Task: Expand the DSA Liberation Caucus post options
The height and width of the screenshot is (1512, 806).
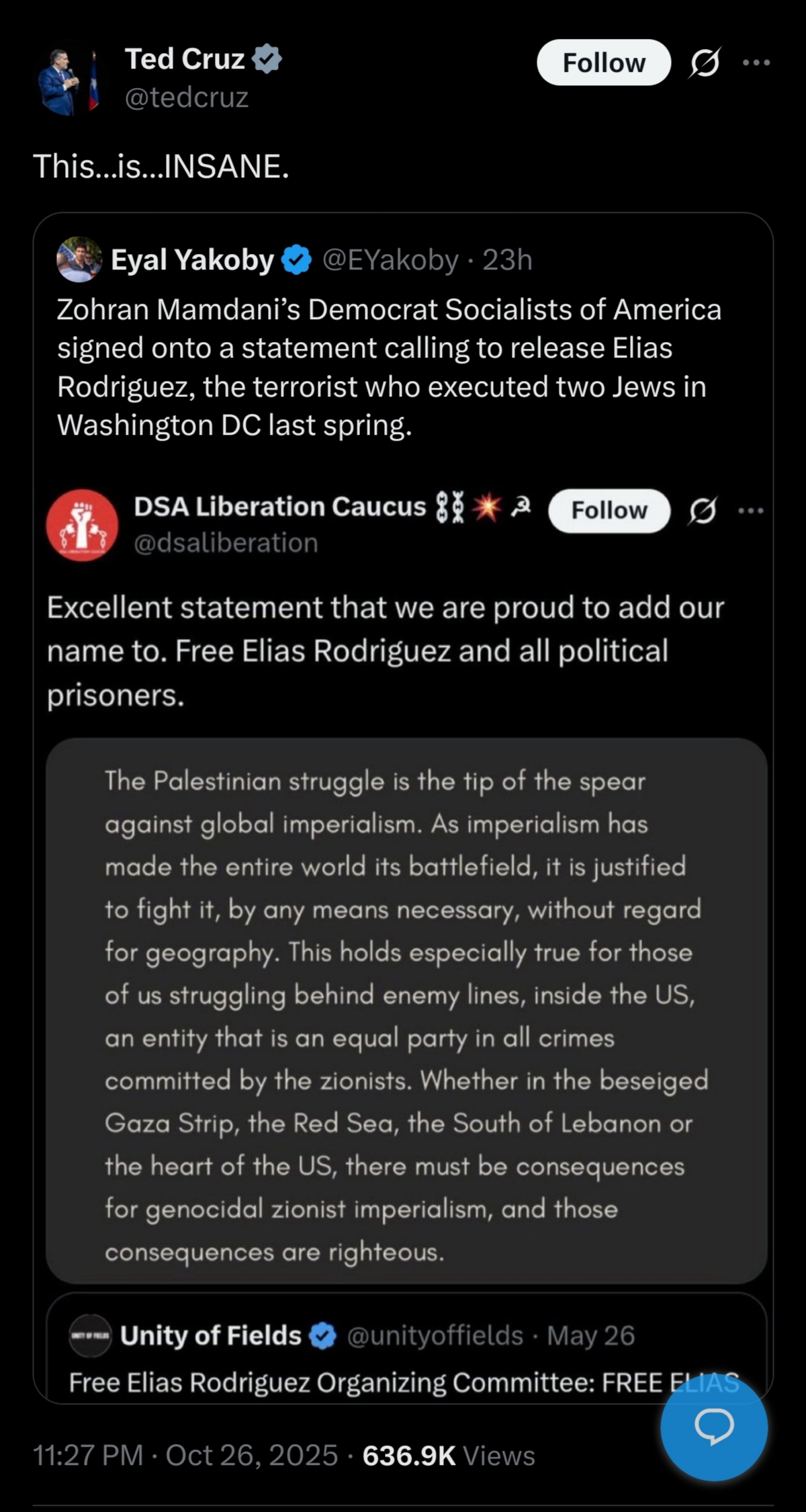Action: [750, 511]
